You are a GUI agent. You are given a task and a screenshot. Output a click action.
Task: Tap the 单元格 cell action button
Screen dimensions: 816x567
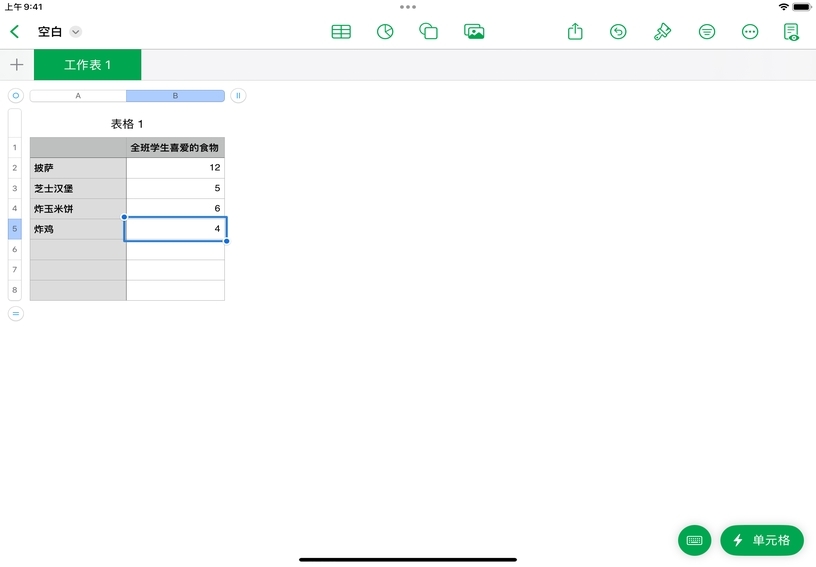(x=762, y=540)
